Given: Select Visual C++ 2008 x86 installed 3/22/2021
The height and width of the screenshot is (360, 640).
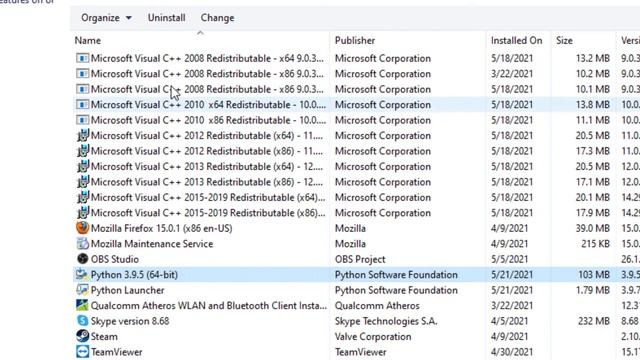Looking at the screenshot, I should click(x=207, y=74).
